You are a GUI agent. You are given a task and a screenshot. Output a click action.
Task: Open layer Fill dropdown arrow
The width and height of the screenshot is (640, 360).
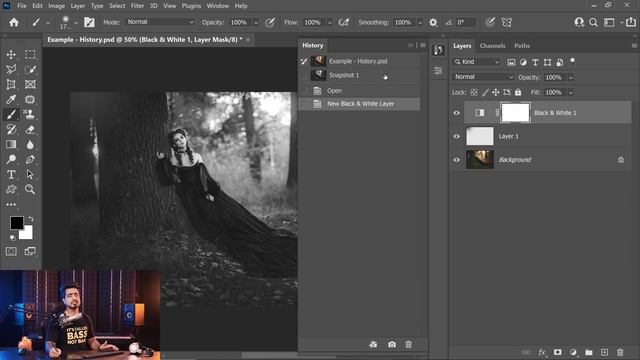[571, 93]
